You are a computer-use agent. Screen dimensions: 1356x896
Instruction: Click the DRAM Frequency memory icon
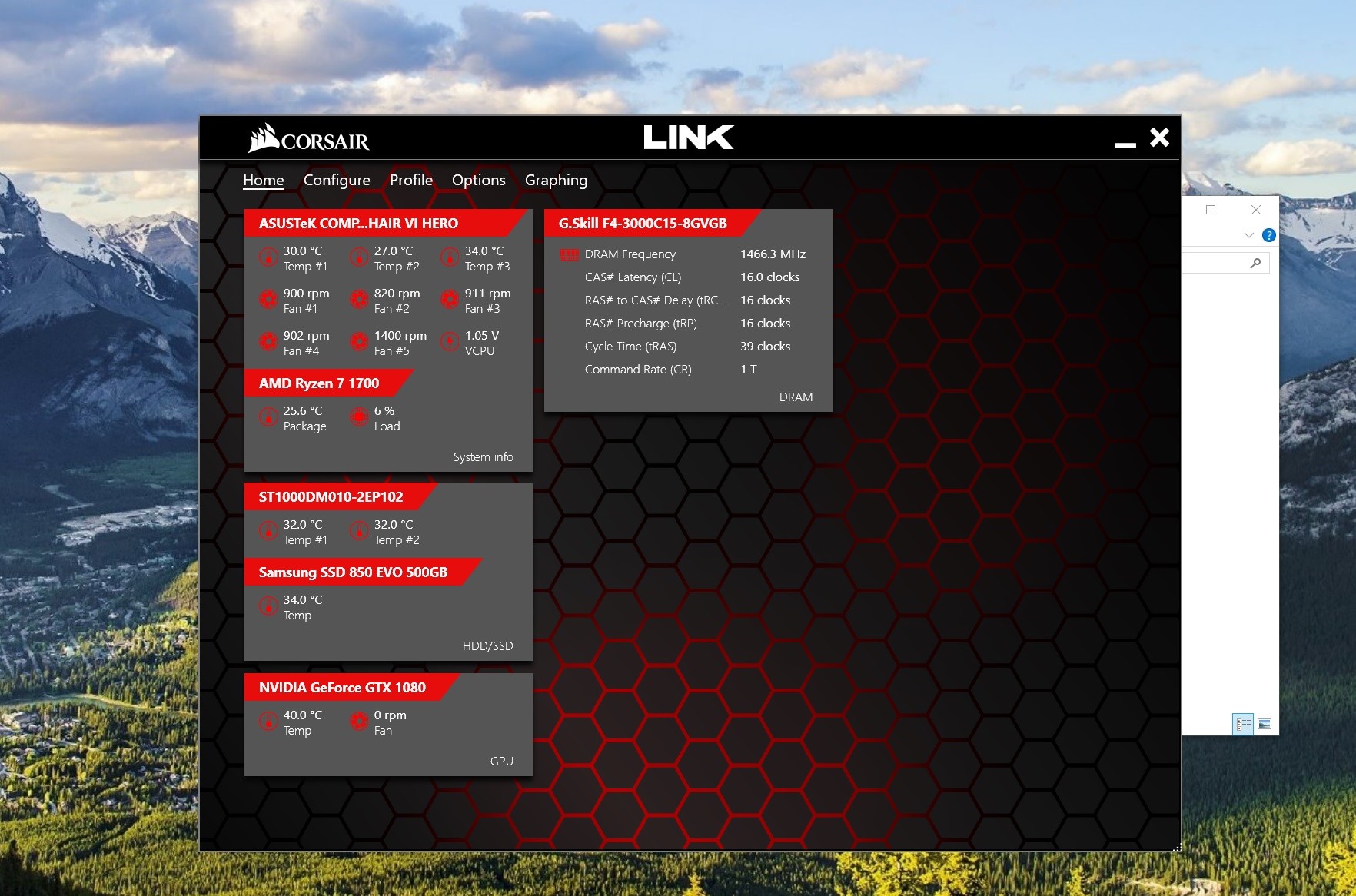(570, 254)
